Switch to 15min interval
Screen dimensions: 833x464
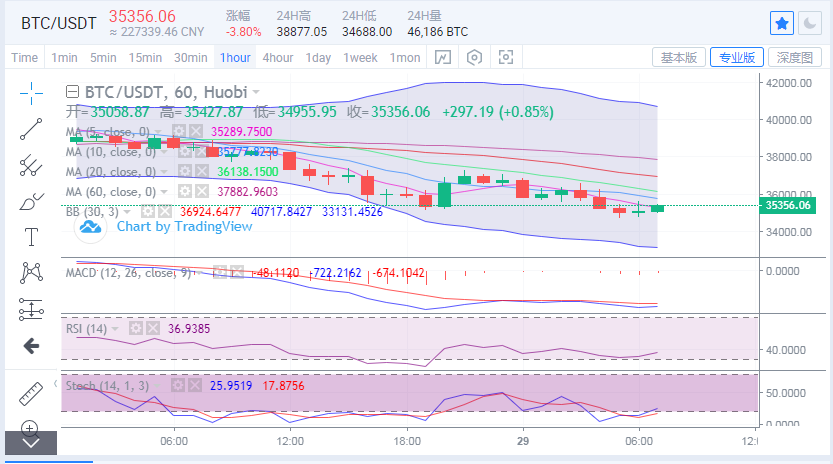coord(145,57)
